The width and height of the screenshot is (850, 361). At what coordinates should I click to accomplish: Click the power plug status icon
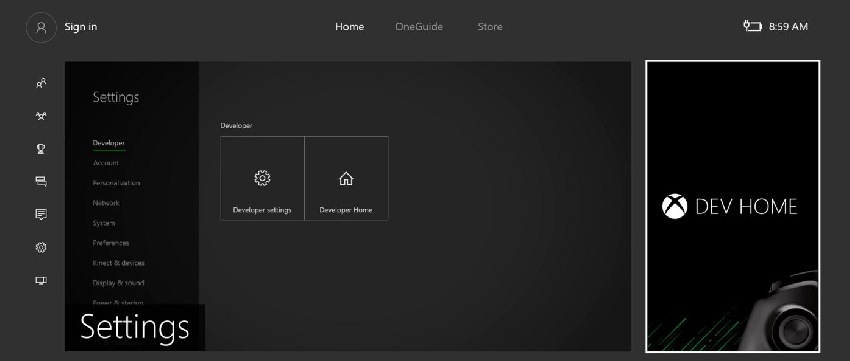[x=752, y=26]
